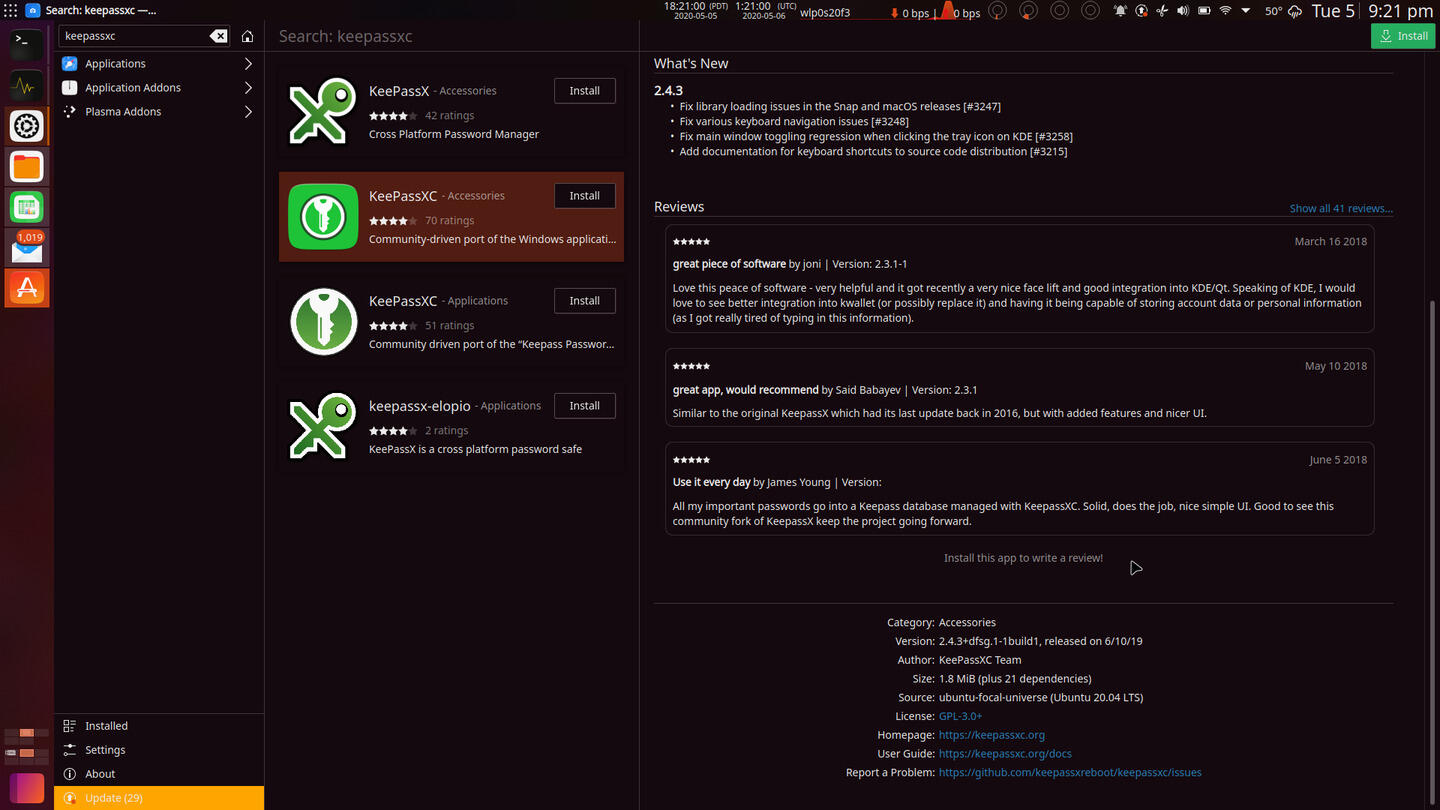Viewport: 1440px width, 810px height.
Task: Open the notifications bell in system tray
Action: tap(1120, 11)
